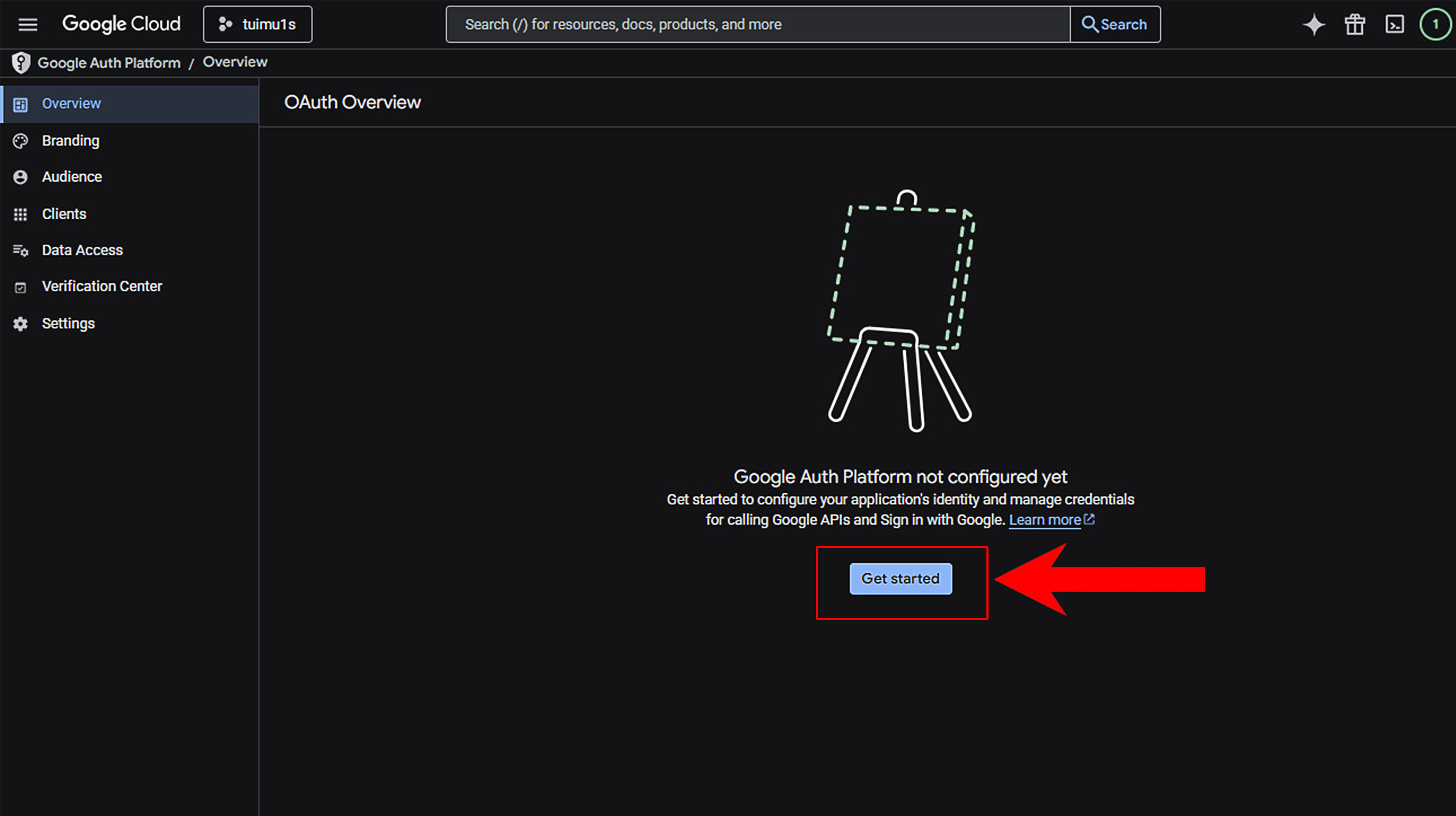Screen dimensions: 1456x816
Task: Click the Google Cloud logo
Action: pyautogui.click(x=121, y=24)
